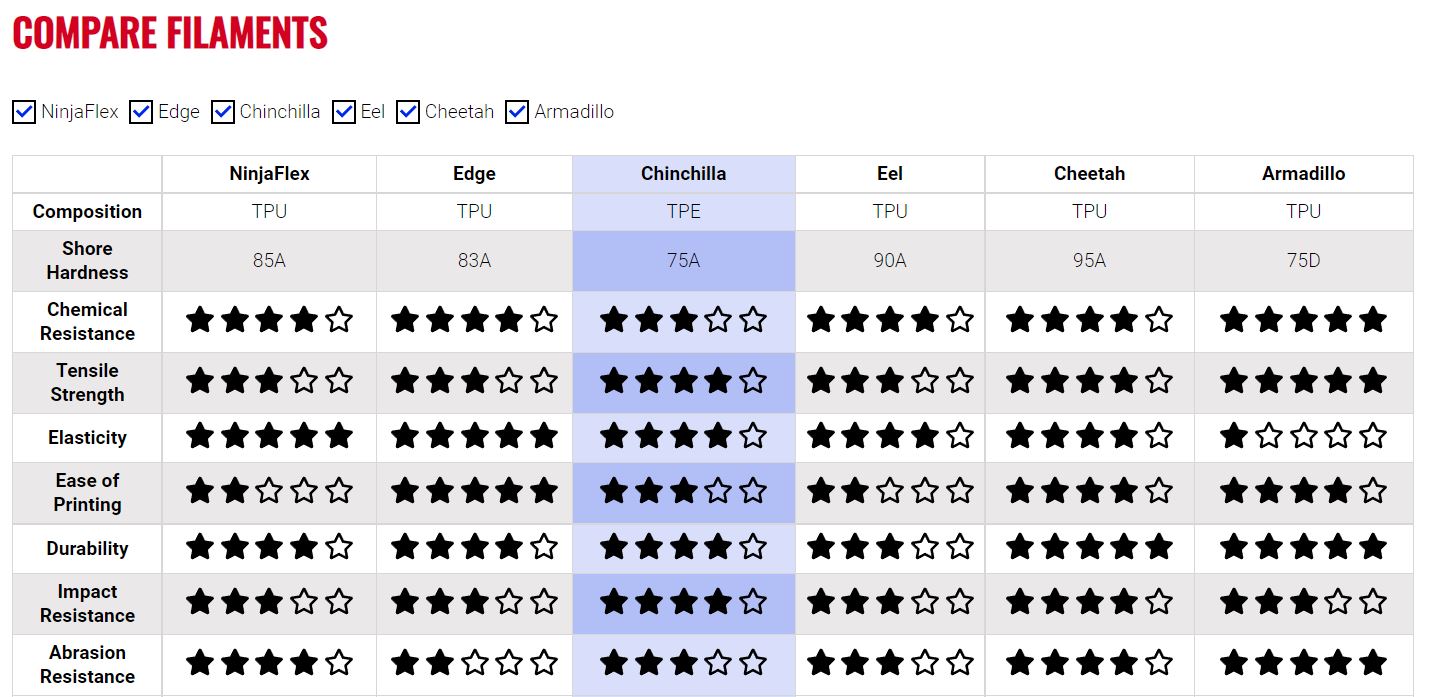The image size is (1430, 697).
Task: Click NinjaFlex's Chemical Resistance star rating
Action: [x=269, y=320]
